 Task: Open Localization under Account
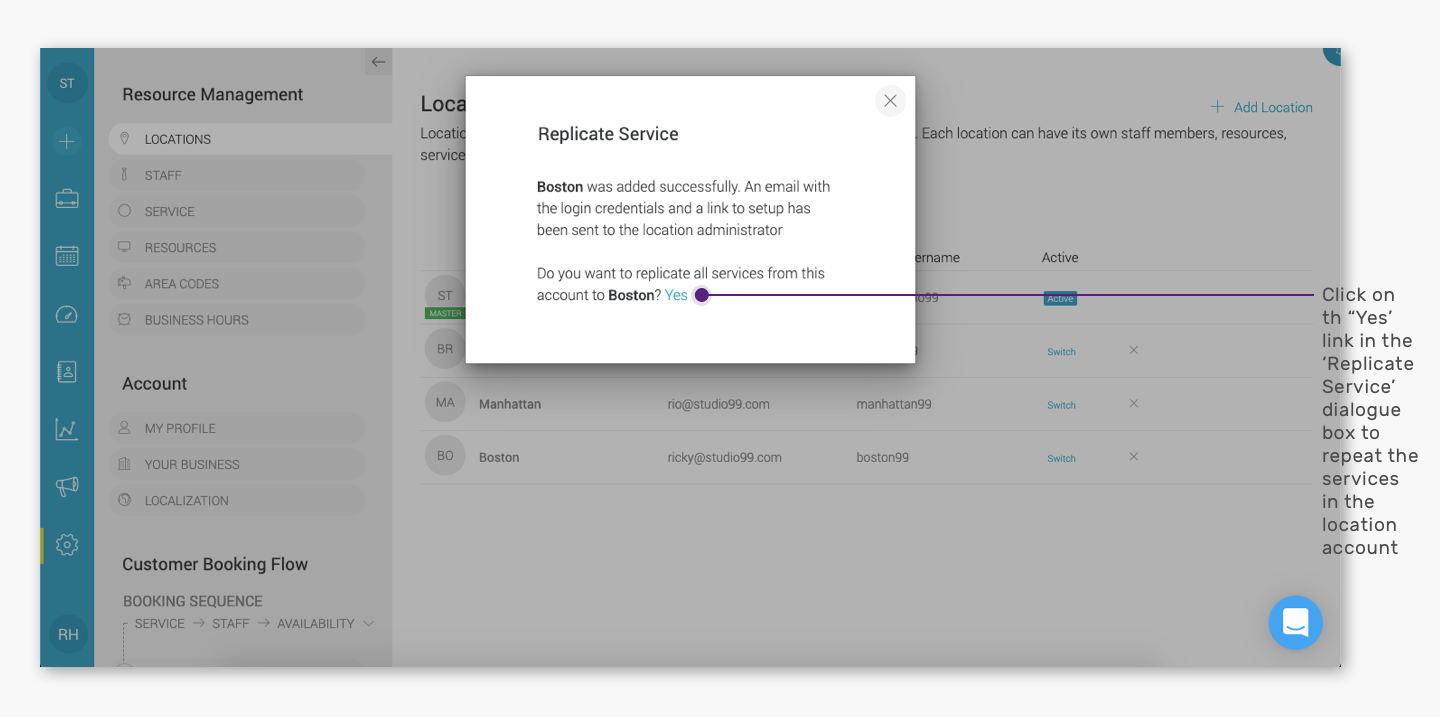point(237,500)
